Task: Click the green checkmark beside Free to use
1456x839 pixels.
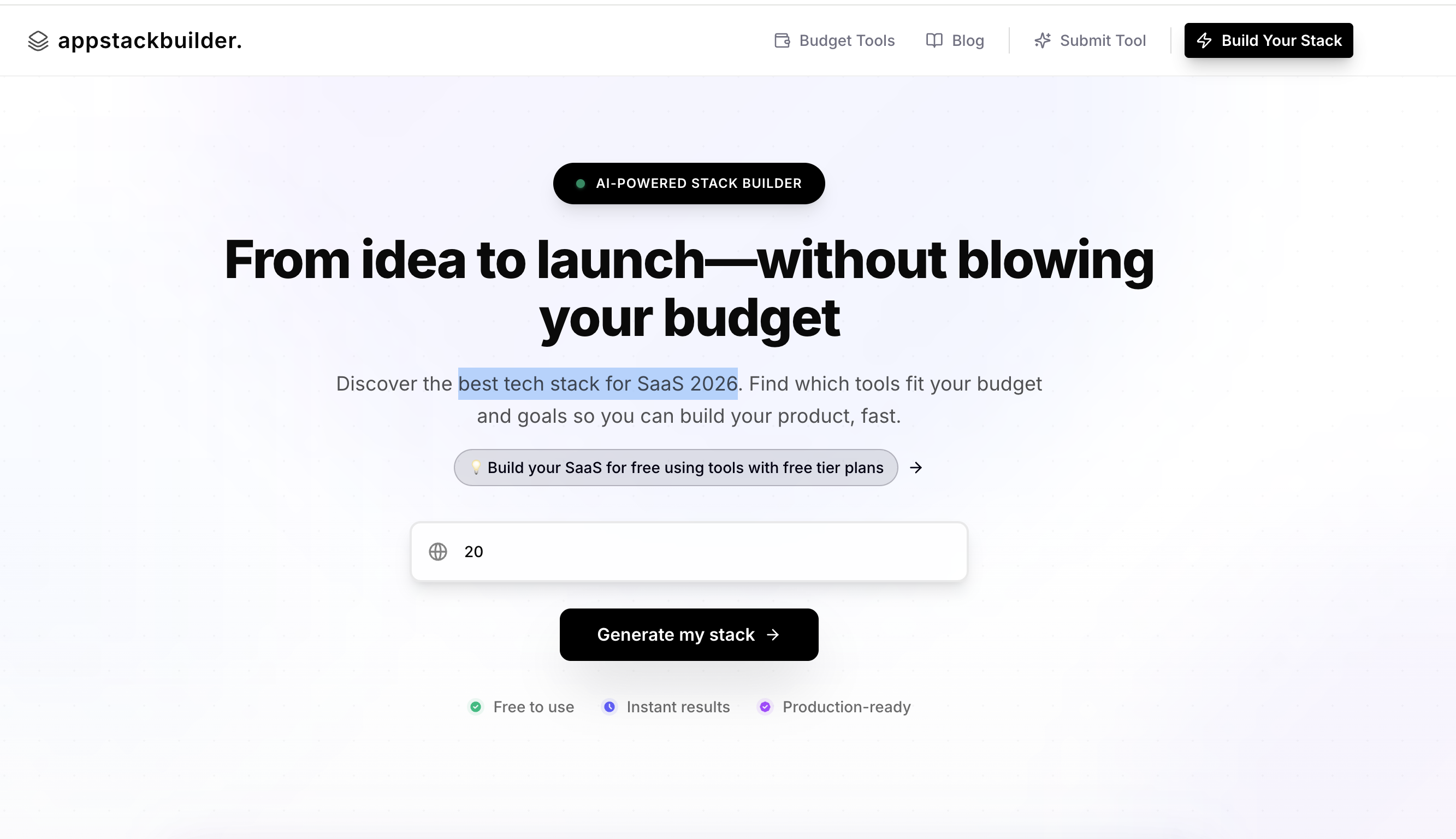Action: pos(476,706)
